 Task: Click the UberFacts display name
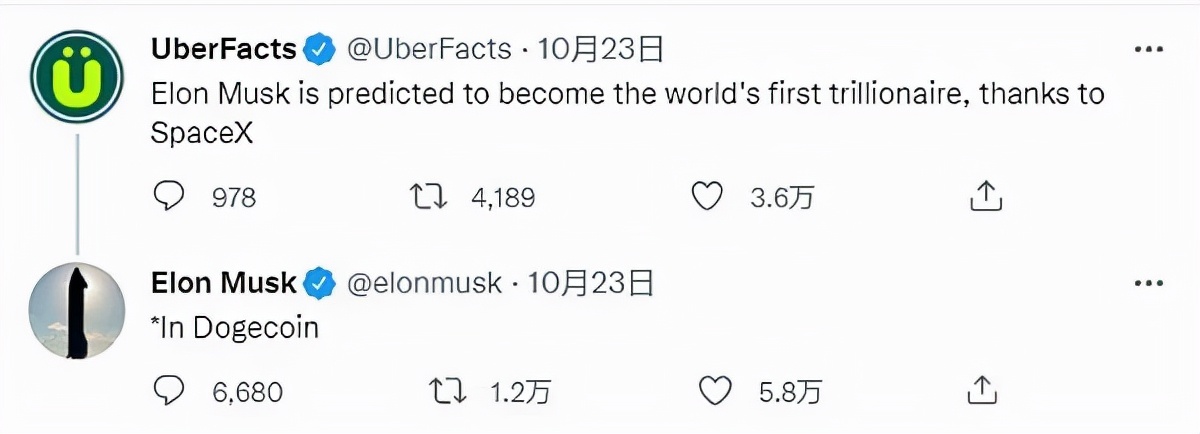coord(223,49)
